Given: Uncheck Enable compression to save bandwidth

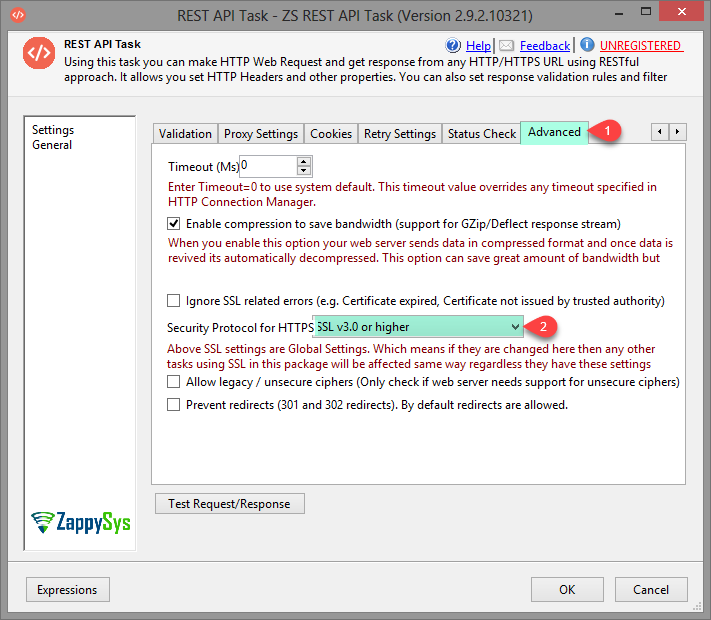Looking at the screenshot, I should click(174, 224).
